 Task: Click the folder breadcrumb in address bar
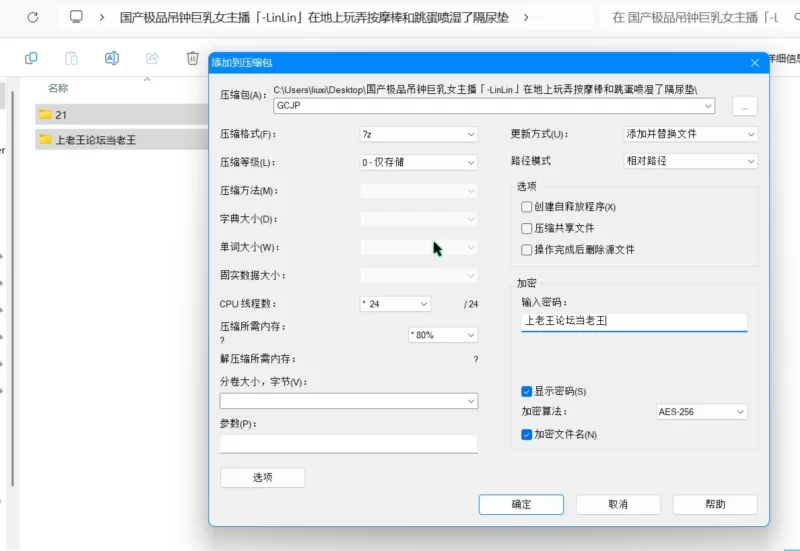click(x=314, y=17)
